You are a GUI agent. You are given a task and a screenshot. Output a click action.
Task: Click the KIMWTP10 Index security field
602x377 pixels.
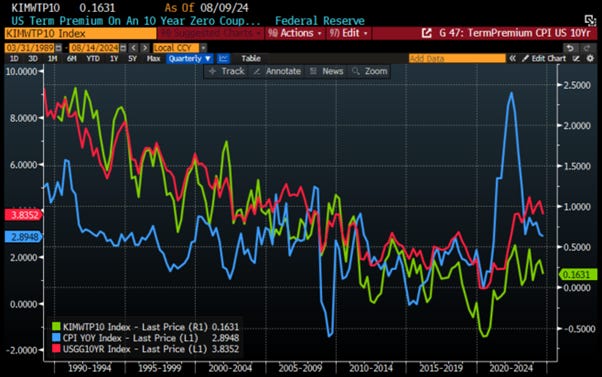[x=80, y=33]
